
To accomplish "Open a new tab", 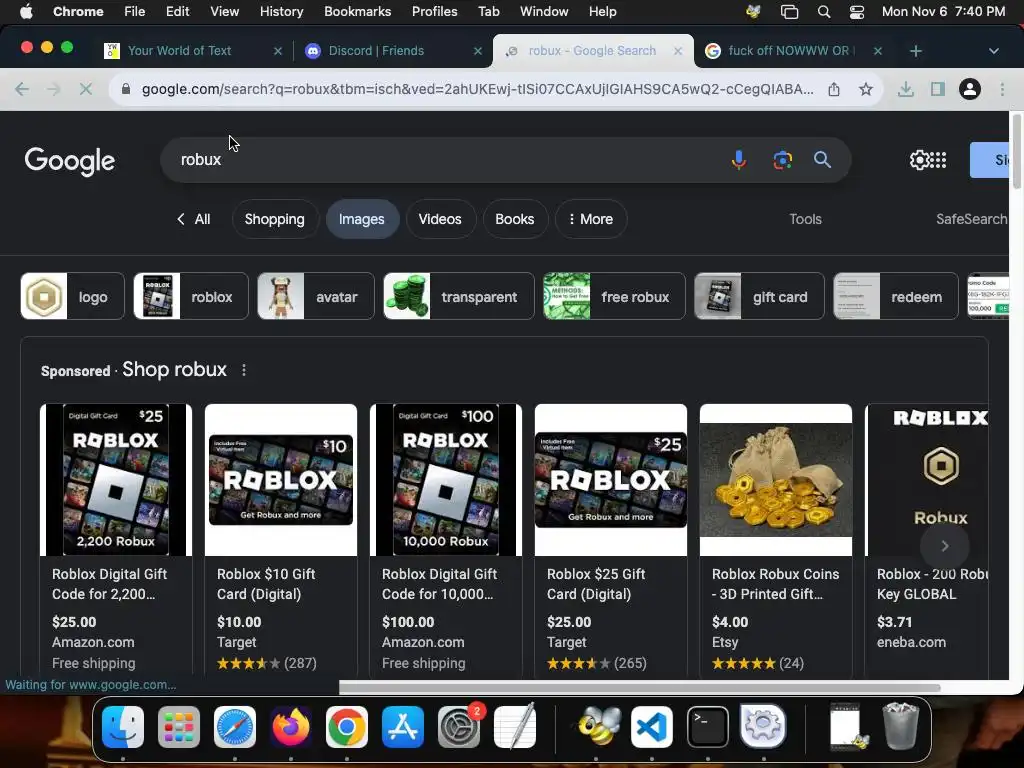I will (916, 51).
